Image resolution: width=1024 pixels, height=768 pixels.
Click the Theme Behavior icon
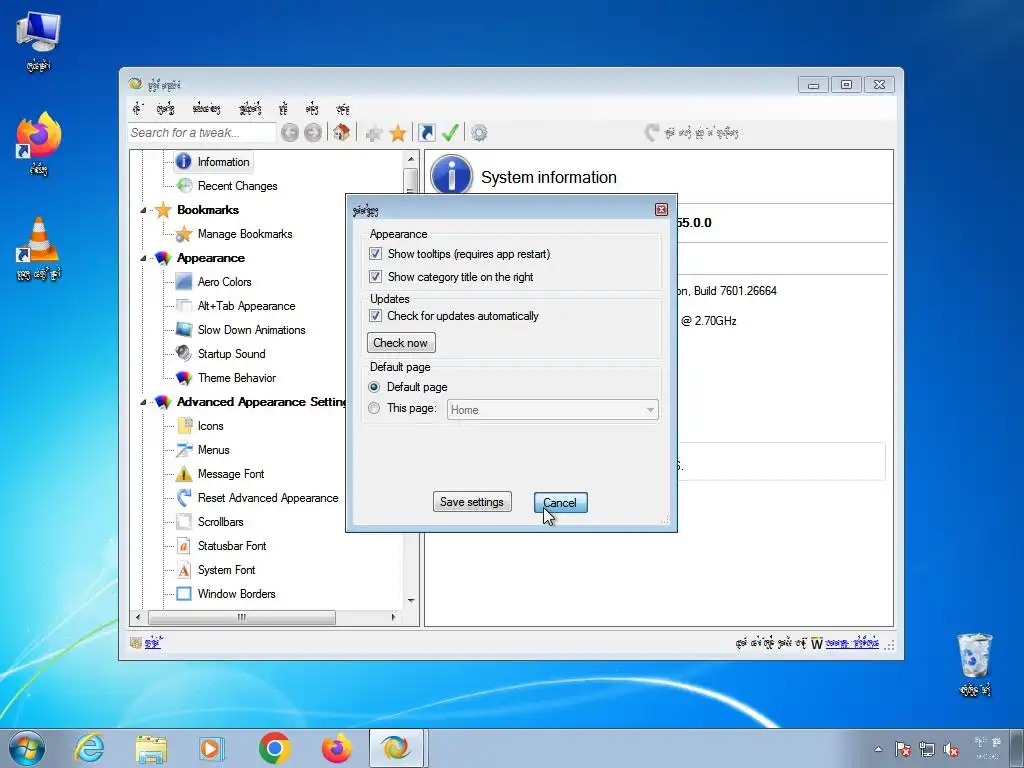coord(184,377)
